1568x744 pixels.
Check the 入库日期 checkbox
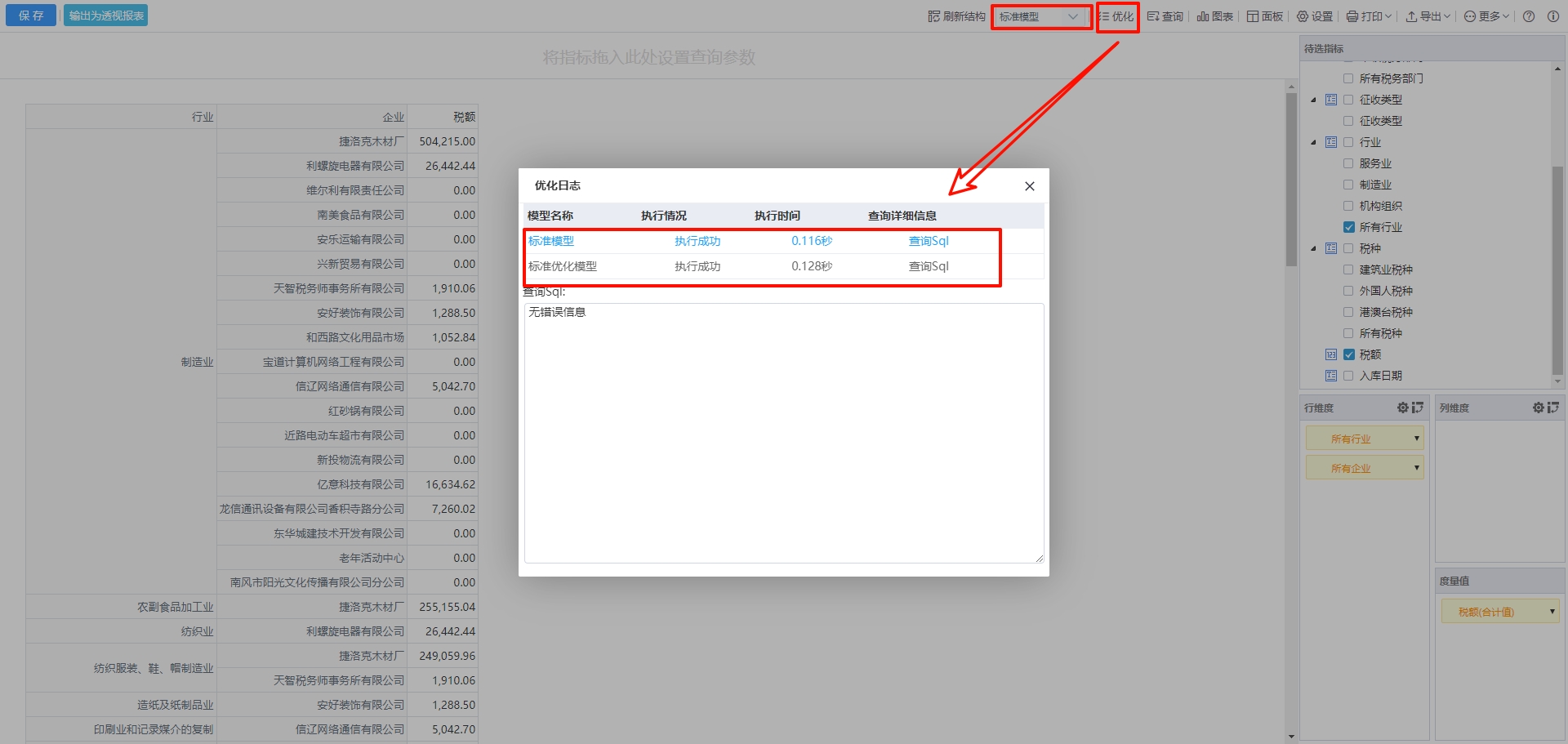click(x=1348, y=376)
